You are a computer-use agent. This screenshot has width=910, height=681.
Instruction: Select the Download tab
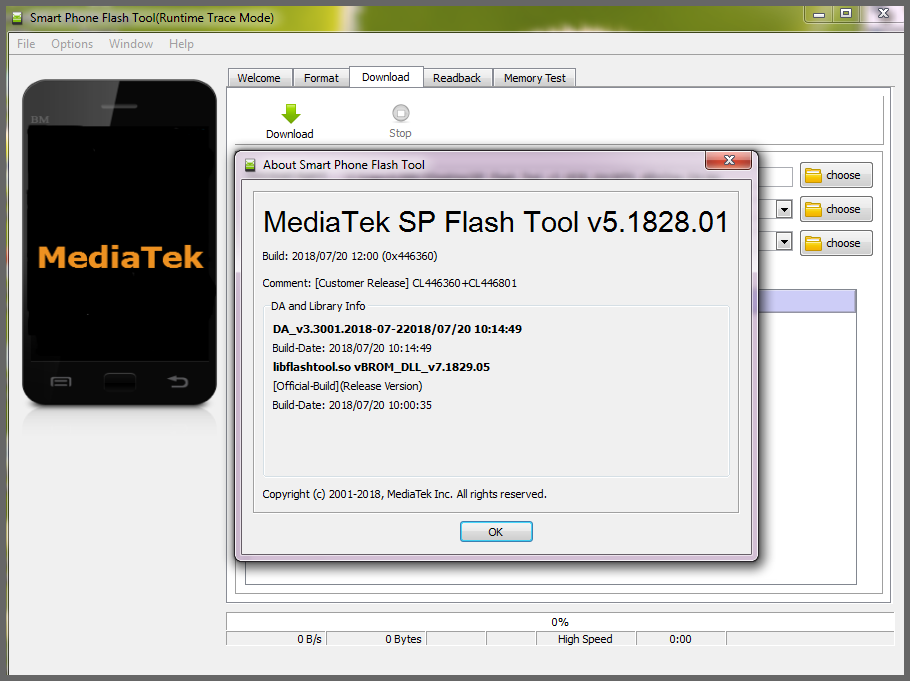coord(386,77)
